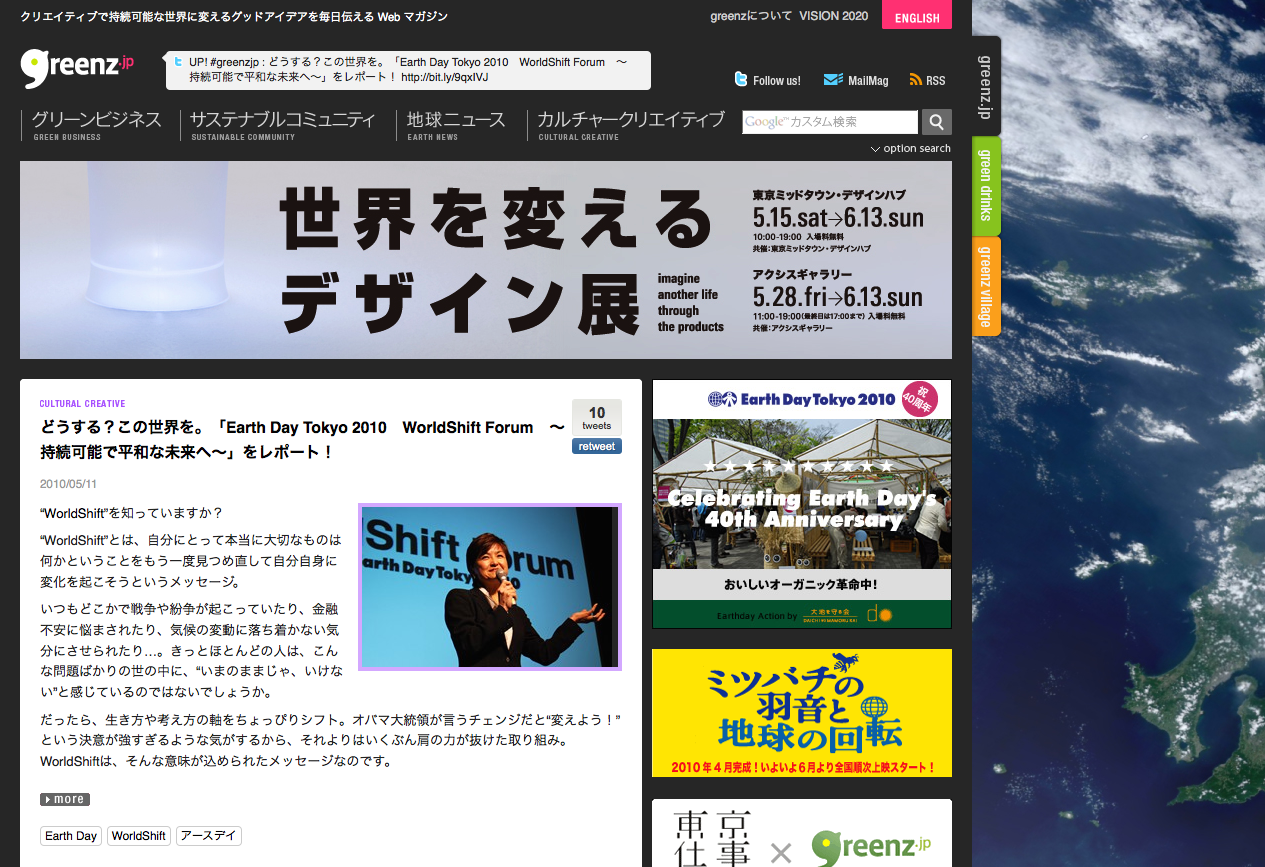Click the RSS link text

click(936, 81)
